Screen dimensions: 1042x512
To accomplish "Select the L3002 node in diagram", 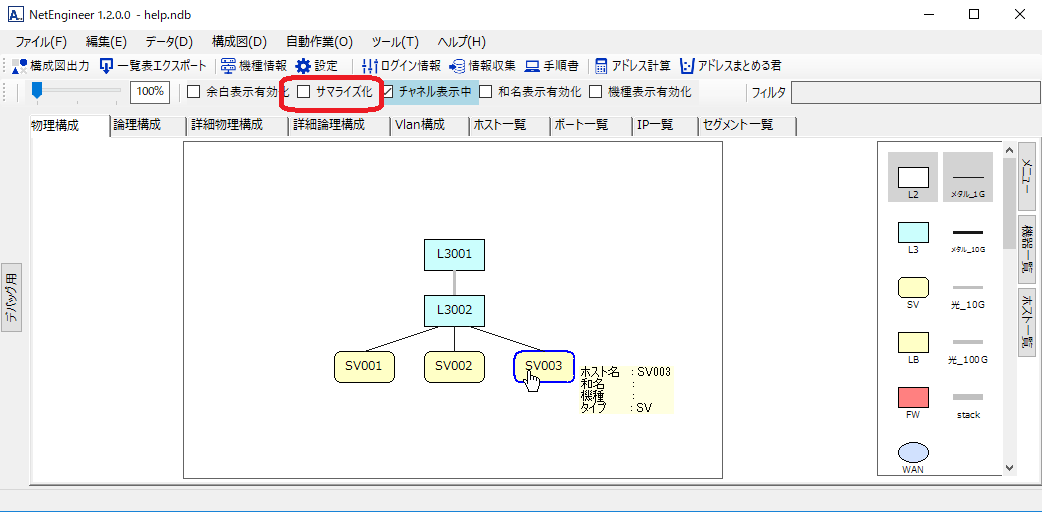I will (454, 310).
